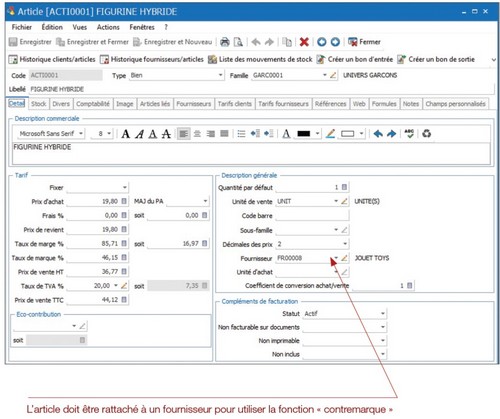Open the Statut Actif dropdown
Image resolution: width=500 pixels, height=419 pixels.
(x=383, y=313)
